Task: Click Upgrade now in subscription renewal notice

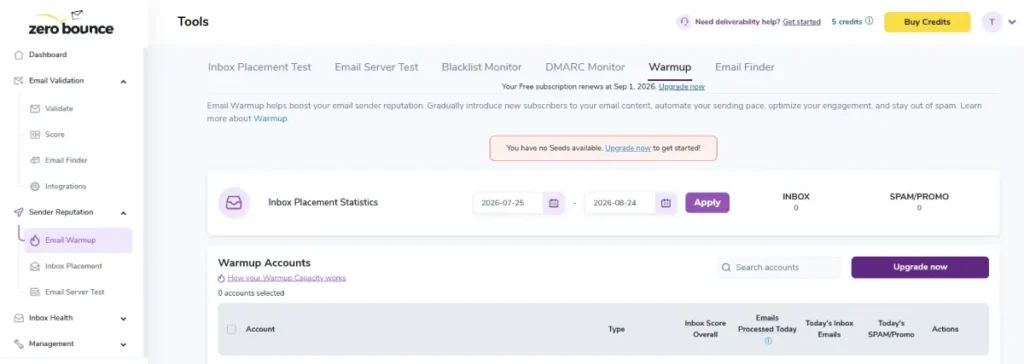Action: 682,86
